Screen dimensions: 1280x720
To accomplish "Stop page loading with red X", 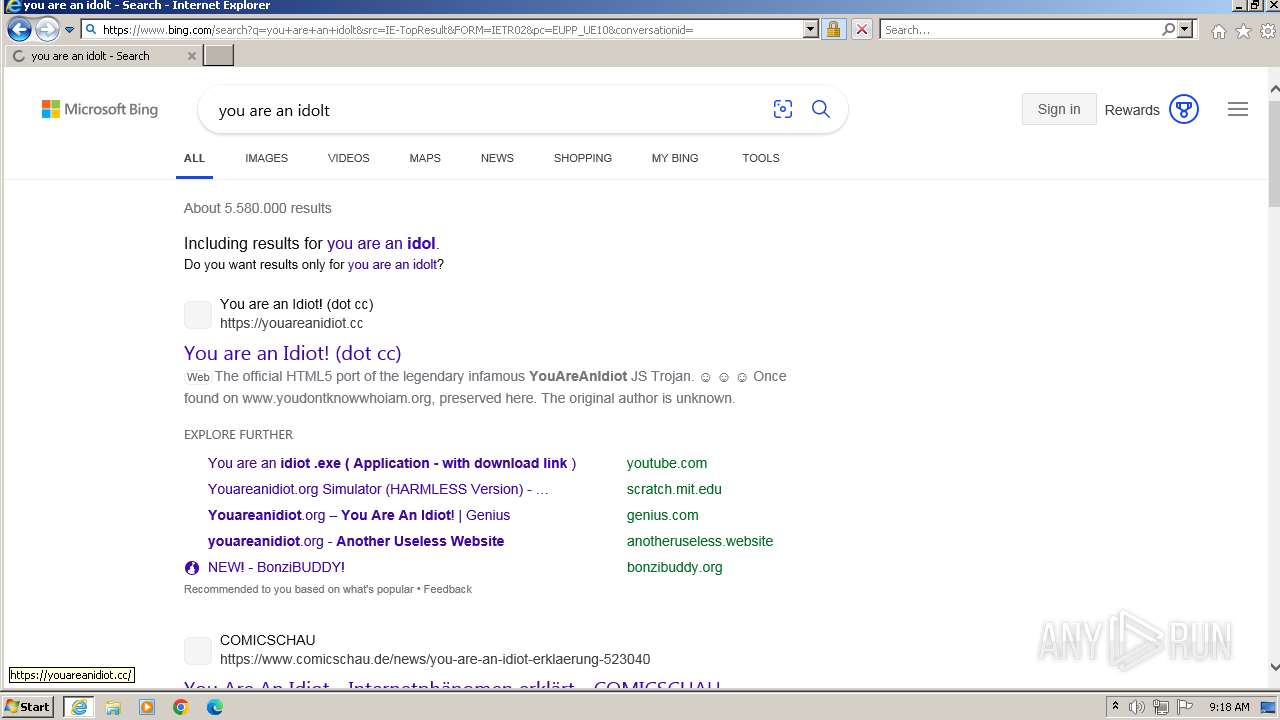I will coord(861,30).
